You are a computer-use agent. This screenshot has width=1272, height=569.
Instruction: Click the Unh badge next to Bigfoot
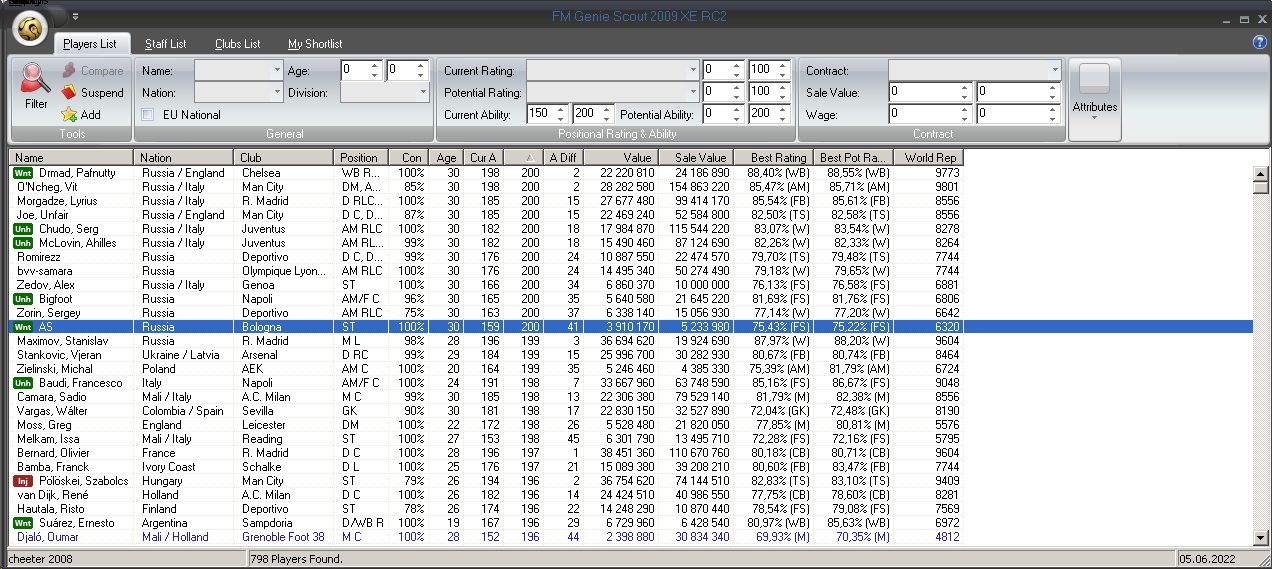[22, 299]
